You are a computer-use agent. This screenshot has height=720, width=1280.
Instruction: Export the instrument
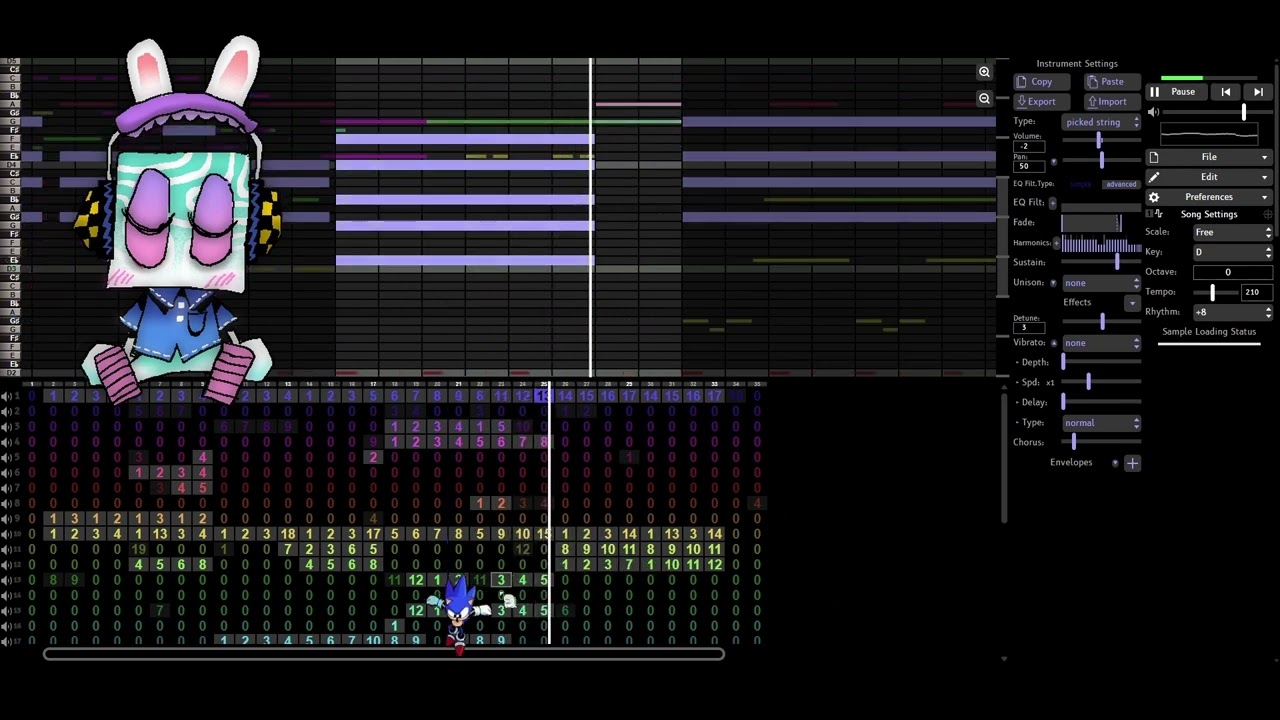(x=1041, y=101)
